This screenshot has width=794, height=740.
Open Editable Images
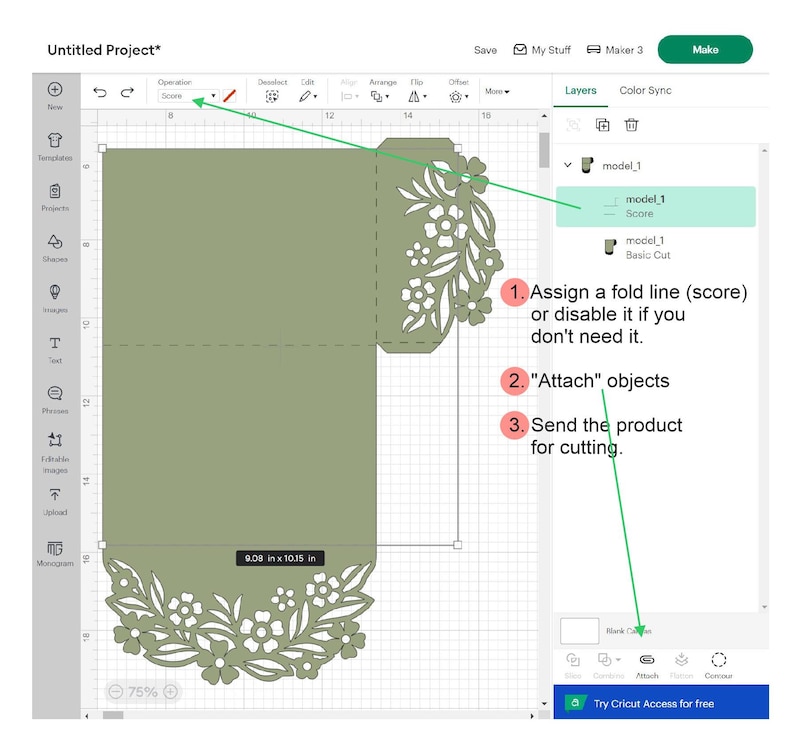click(x=55, y=453)
